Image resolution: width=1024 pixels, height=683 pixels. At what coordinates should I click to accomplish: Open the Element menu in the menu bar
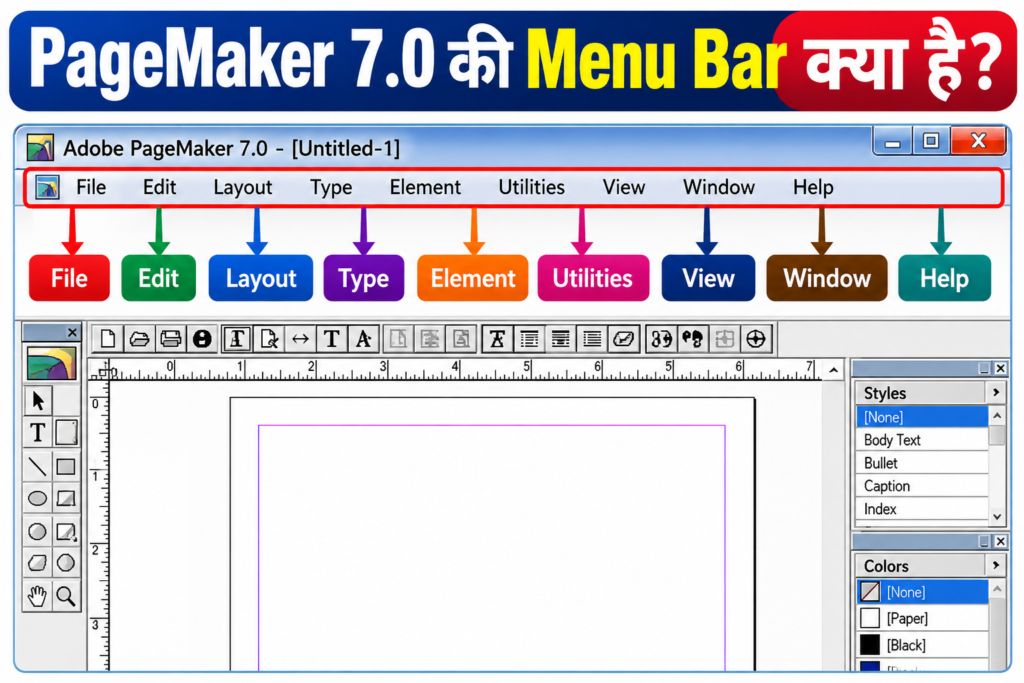pos(425,187)
